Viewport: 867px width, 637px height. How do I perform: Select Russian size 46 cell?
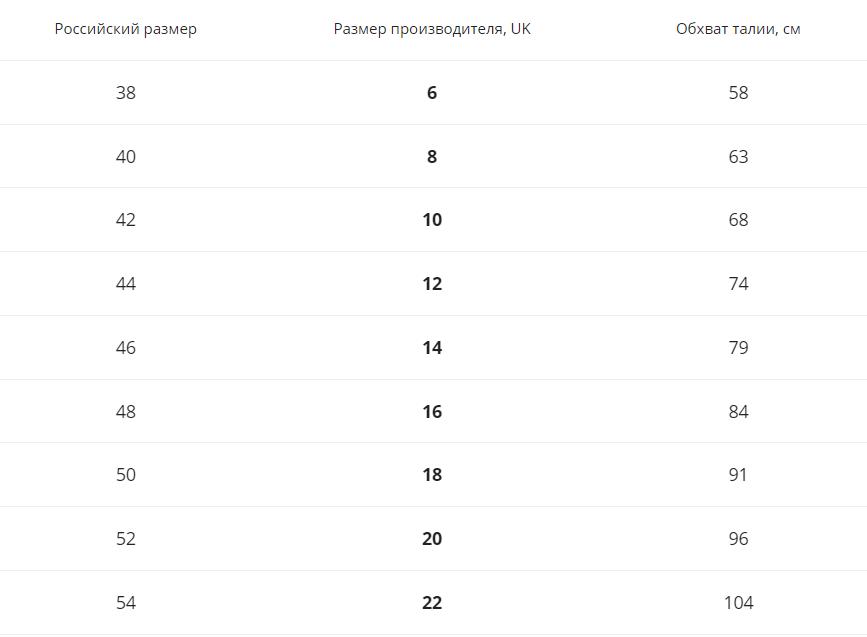(126, 348)
